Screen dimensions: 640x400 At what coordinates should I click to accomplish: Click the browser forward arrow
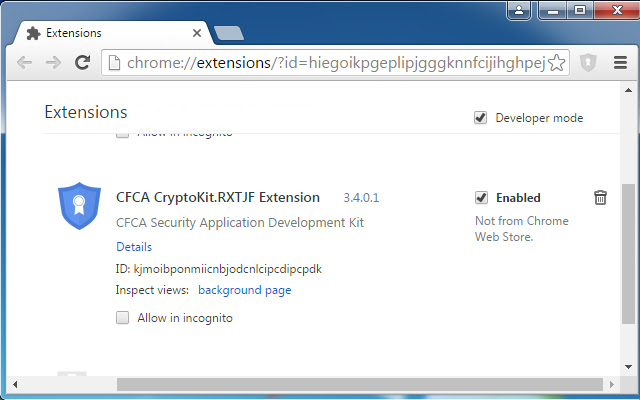53,62
